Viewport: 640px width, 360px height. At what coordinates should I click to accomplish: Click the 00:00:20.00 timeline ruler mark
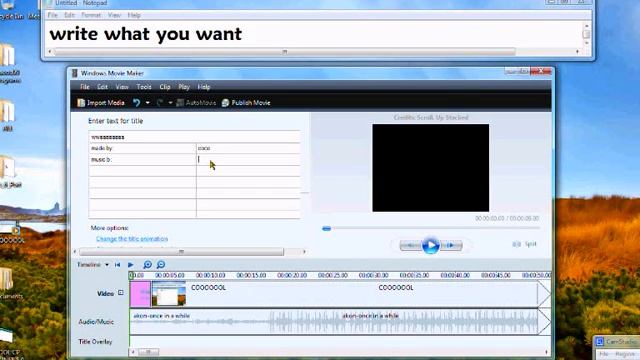point(292,276)
